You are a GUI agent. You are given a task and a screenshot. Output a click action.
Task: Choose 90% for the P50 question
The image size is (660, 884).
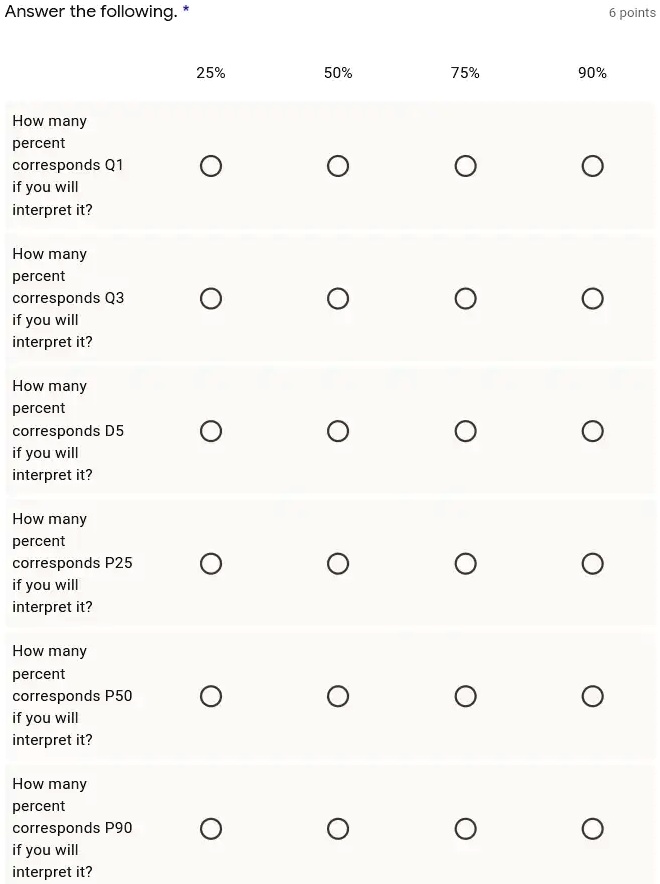[592, 696]
